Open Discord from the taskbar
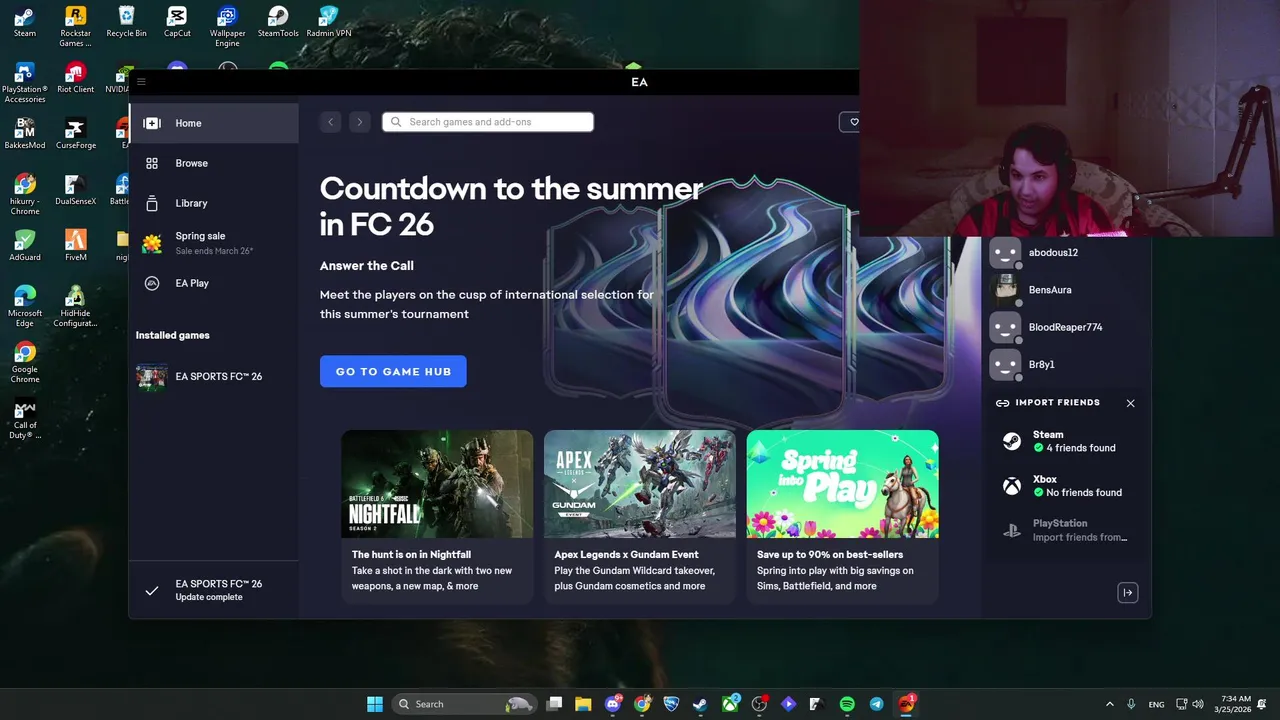 click(613, 704)
